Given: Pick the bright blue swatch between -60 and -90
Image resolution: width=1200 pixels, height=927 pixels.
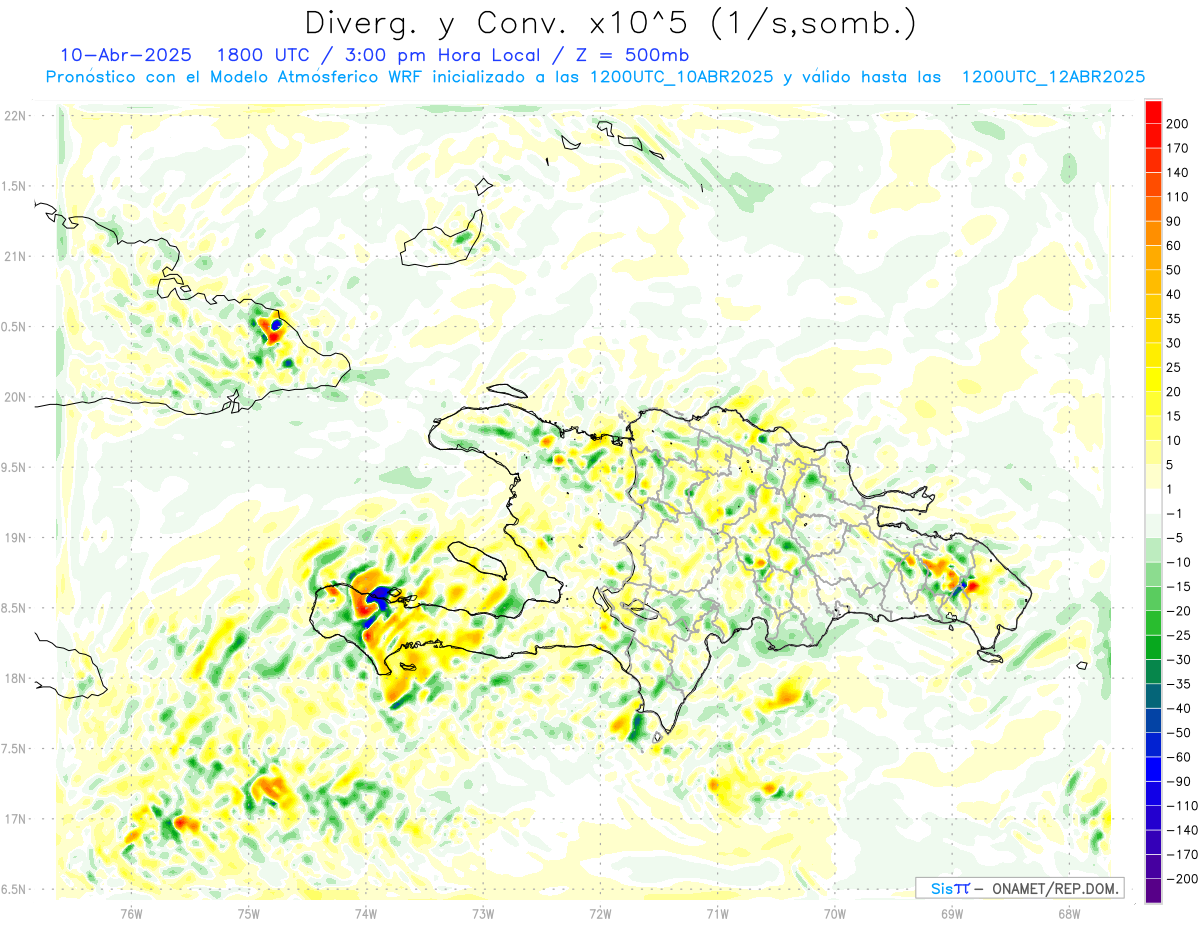Looking at the screenshot, I should [1153, 769].
